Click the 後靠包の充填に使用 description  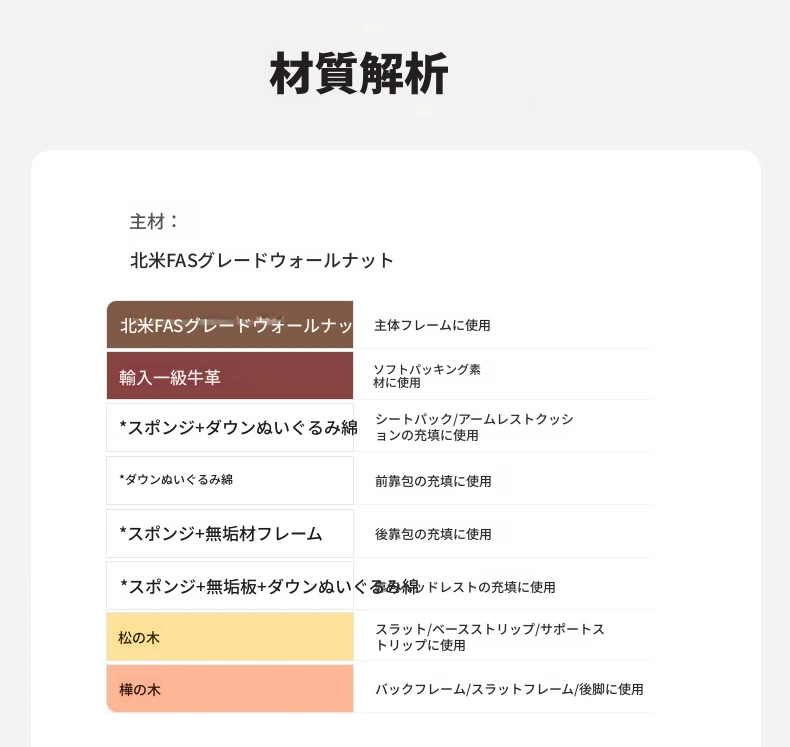coord(433,534)
